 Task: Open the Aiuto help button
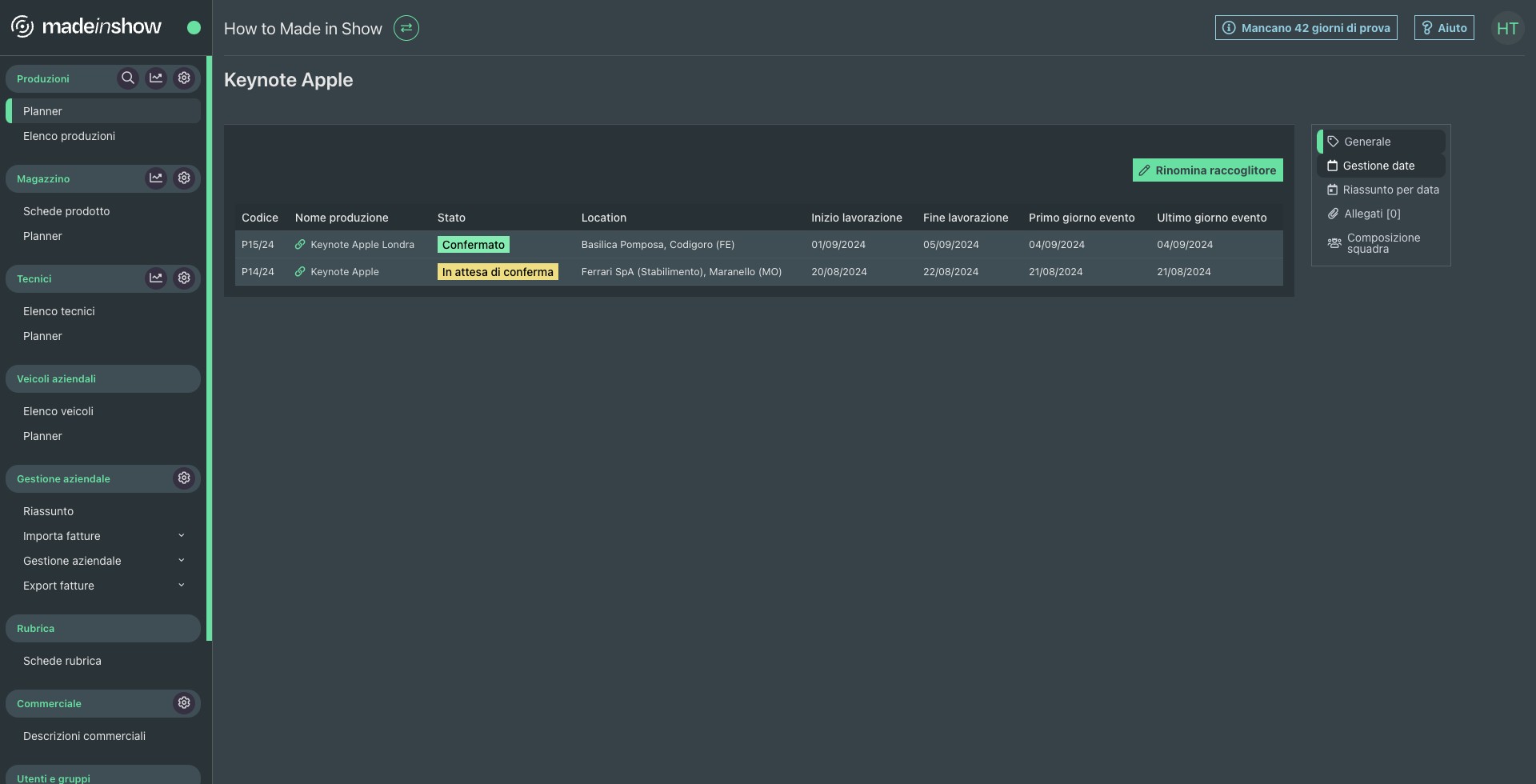1444,28
